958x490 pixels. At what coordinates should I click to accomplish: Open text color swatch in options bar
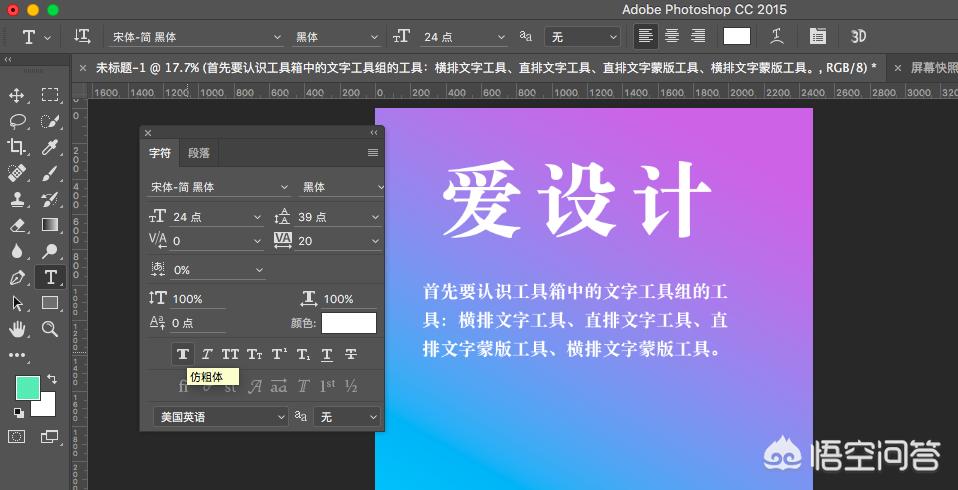click(x=737, y=36)
